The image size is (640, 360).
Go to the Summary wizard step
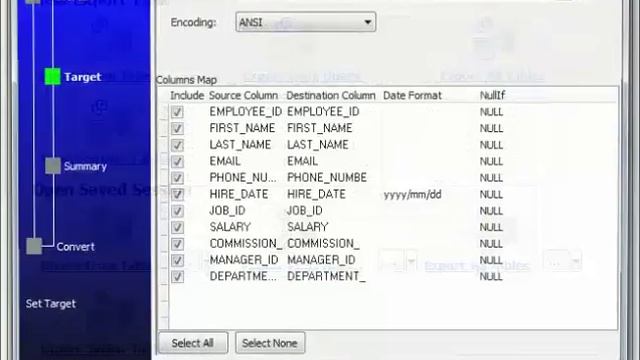85,166
